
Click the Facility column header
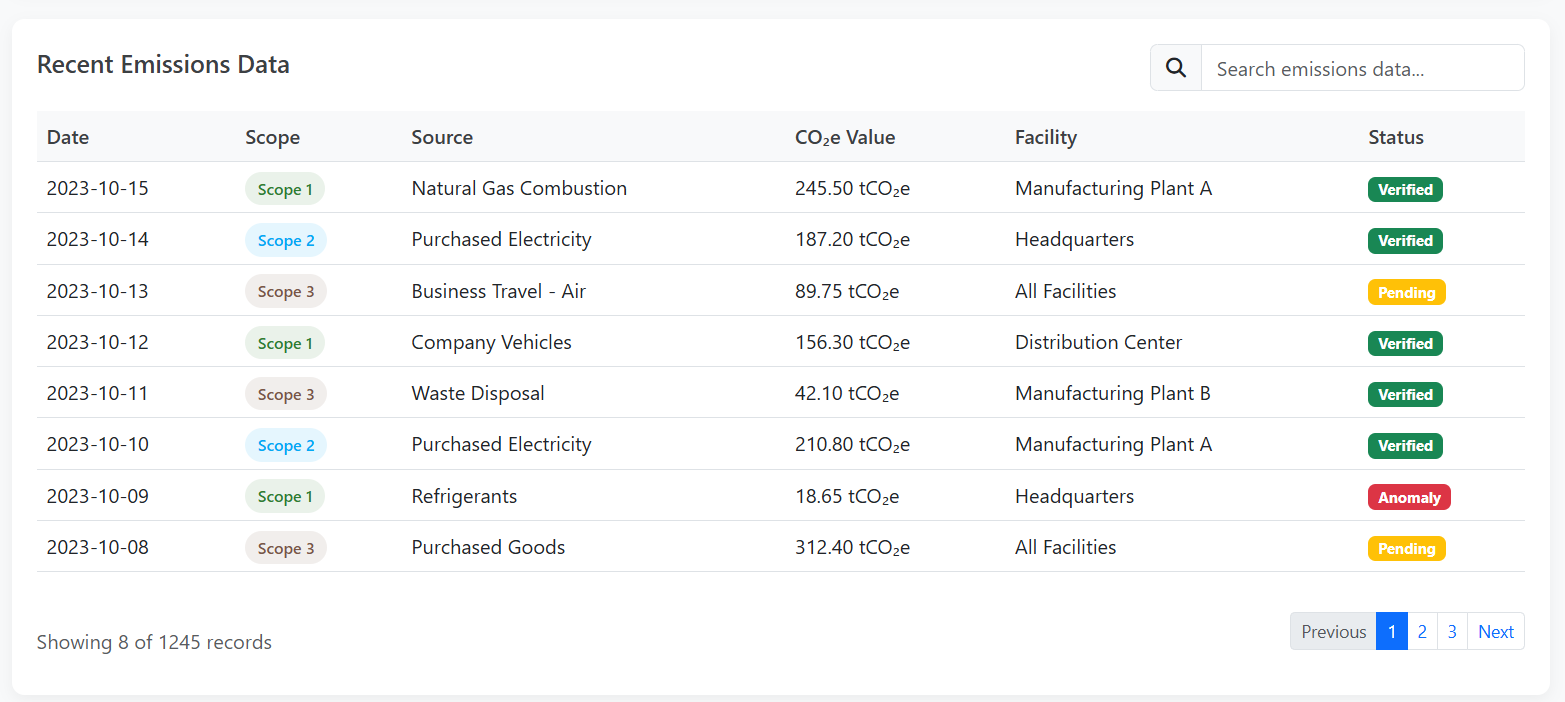pyautogui.click(x=1045, y=137)
